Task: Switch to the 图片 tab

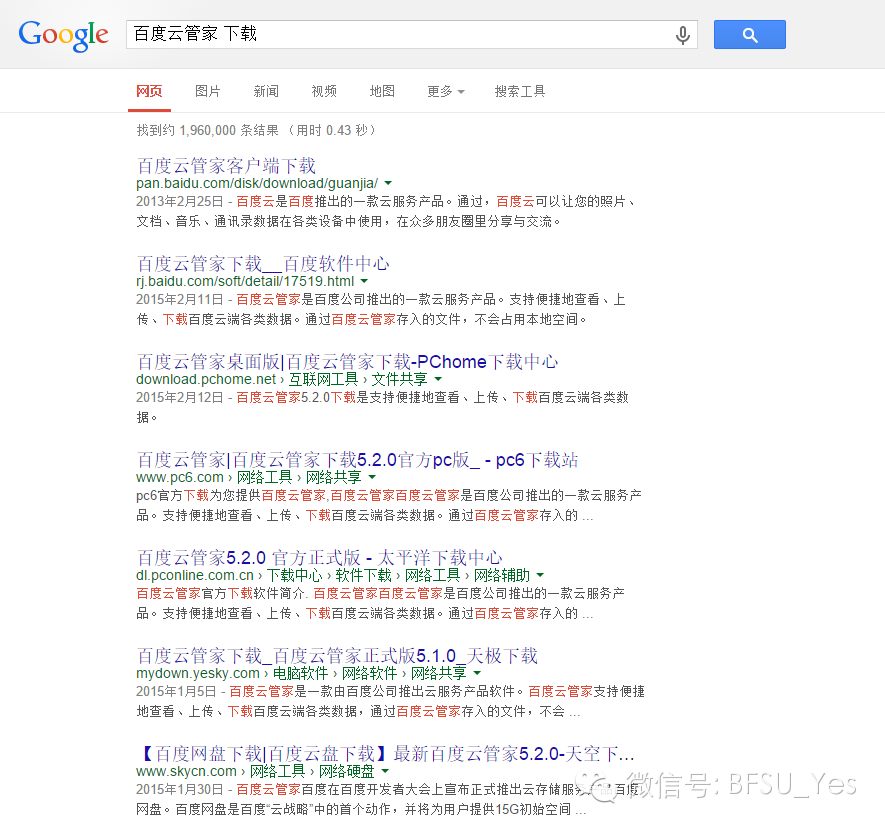Action: click(208, 91)
